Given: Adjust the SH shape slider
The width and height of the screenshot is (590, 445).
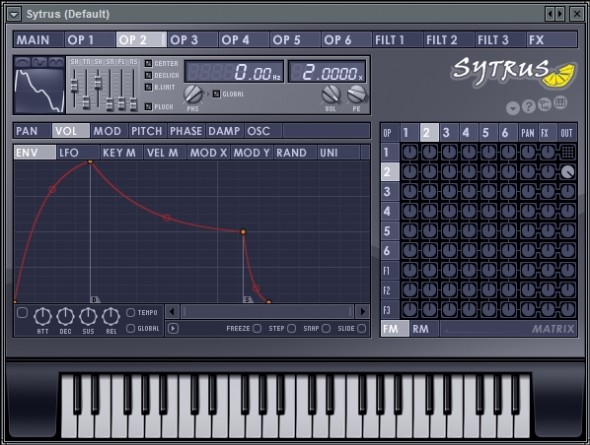Looking at the screenshot, I should (x=75, y=85).
